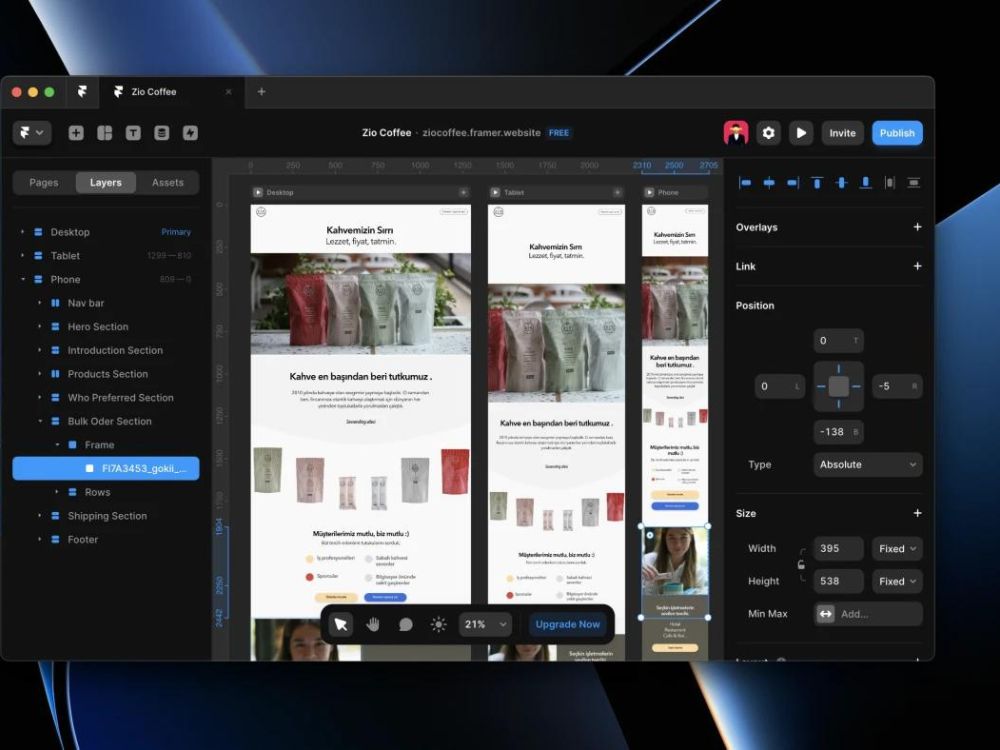Open the Width Fixed dropdown
1000x750 pixels.
897,548
